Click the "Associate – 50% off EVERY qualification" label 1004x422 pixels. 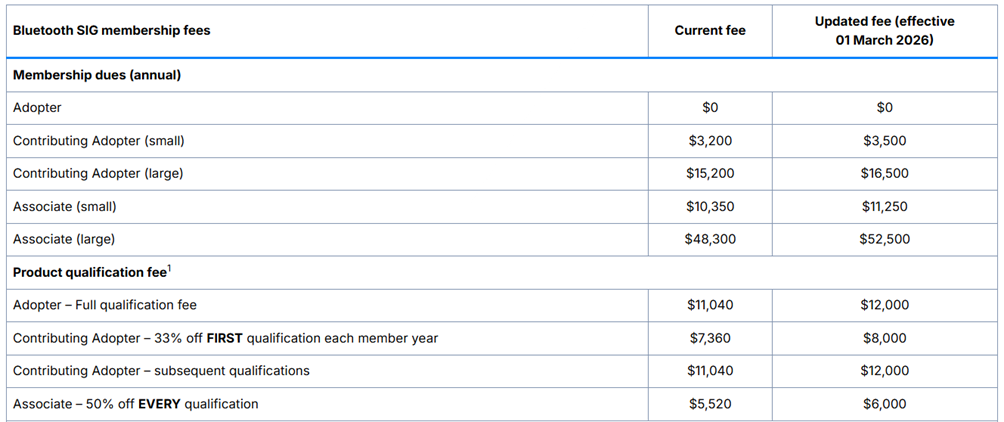point(135,404)
